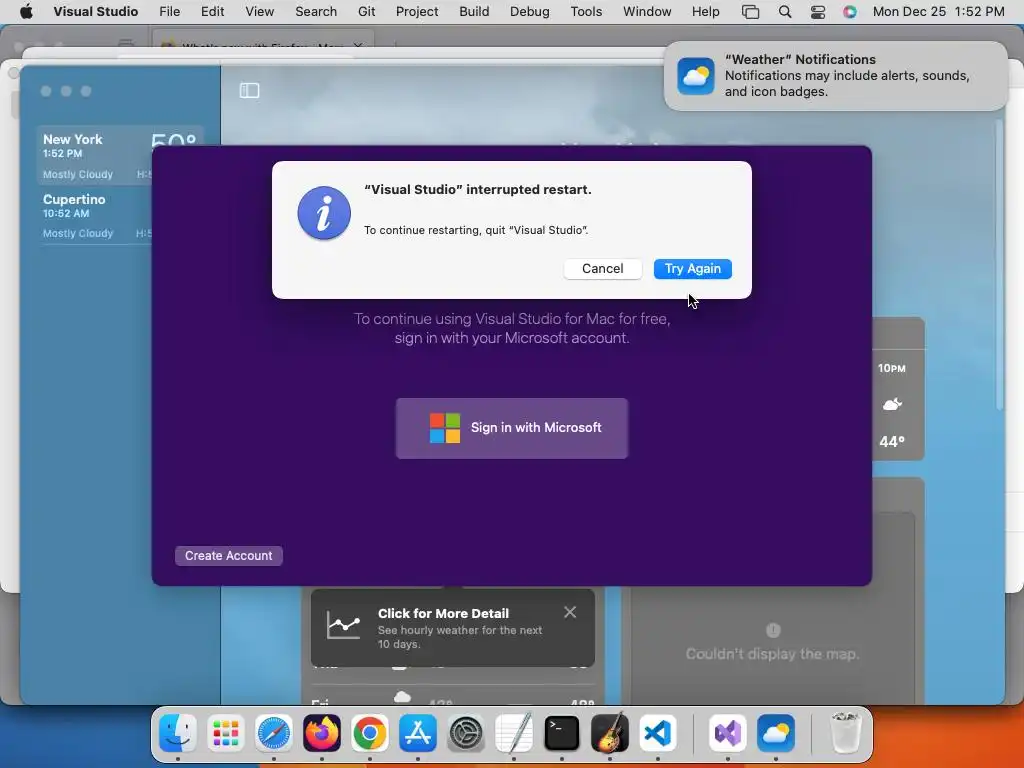Toggle the Weather sidebar button
Image resolution: width=1024 pixels, height=768 pixels.
pyautogui.click(x=249, y=90)
